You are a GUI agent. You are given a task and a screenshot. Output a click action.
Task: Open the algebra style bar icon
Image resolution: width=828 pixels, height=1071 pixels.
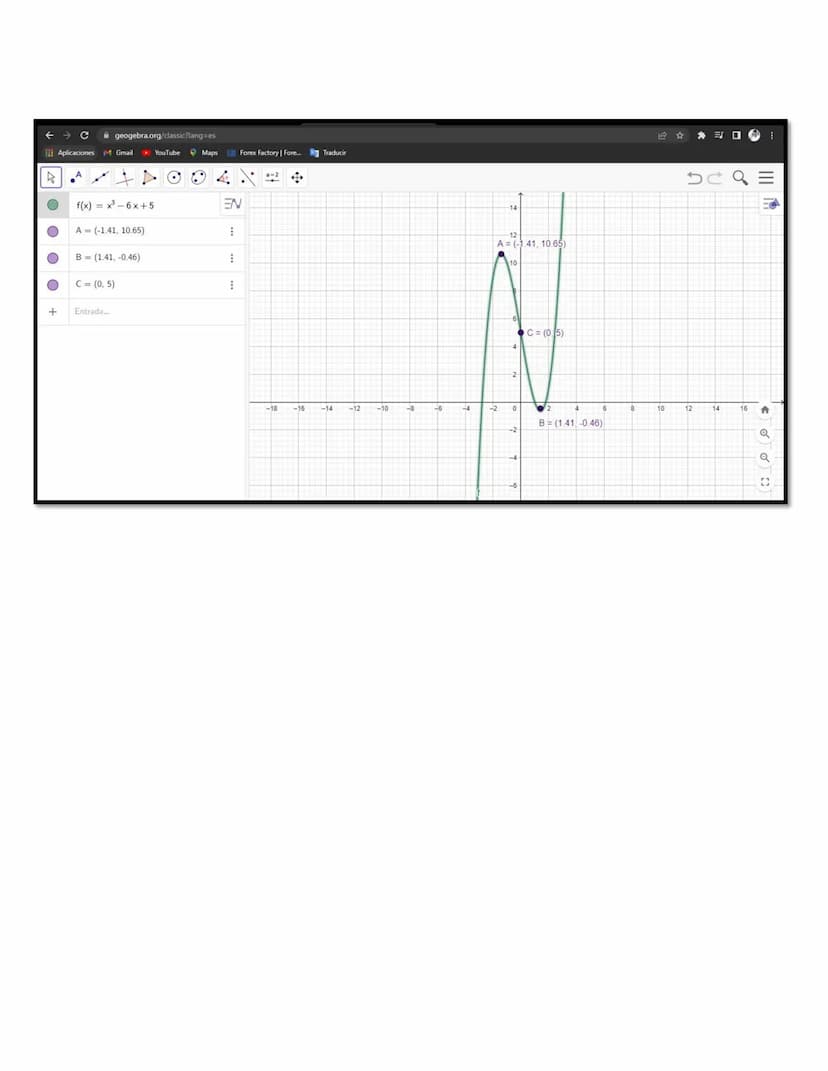[232, 204]
